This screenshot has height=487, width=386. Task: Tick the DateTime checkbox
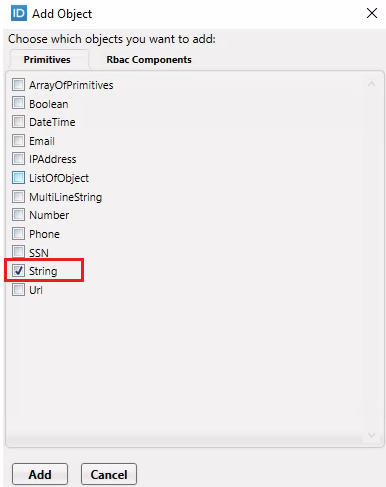[x=18, y=122]
